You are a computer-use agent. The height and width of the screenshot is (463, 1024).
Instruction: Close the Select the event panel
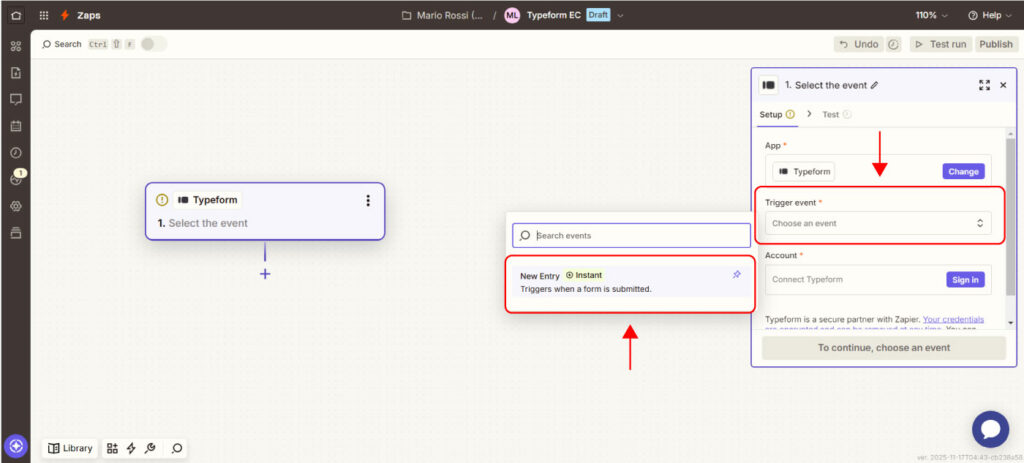coord(1003,85)
